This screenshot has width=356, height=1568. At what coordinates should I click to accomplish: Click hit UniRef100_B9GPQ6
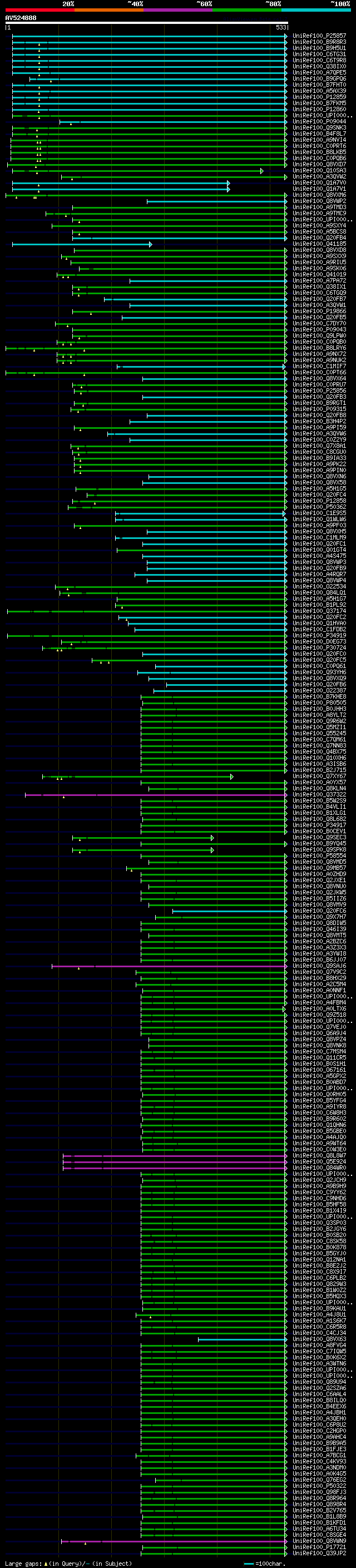(319, 78)
